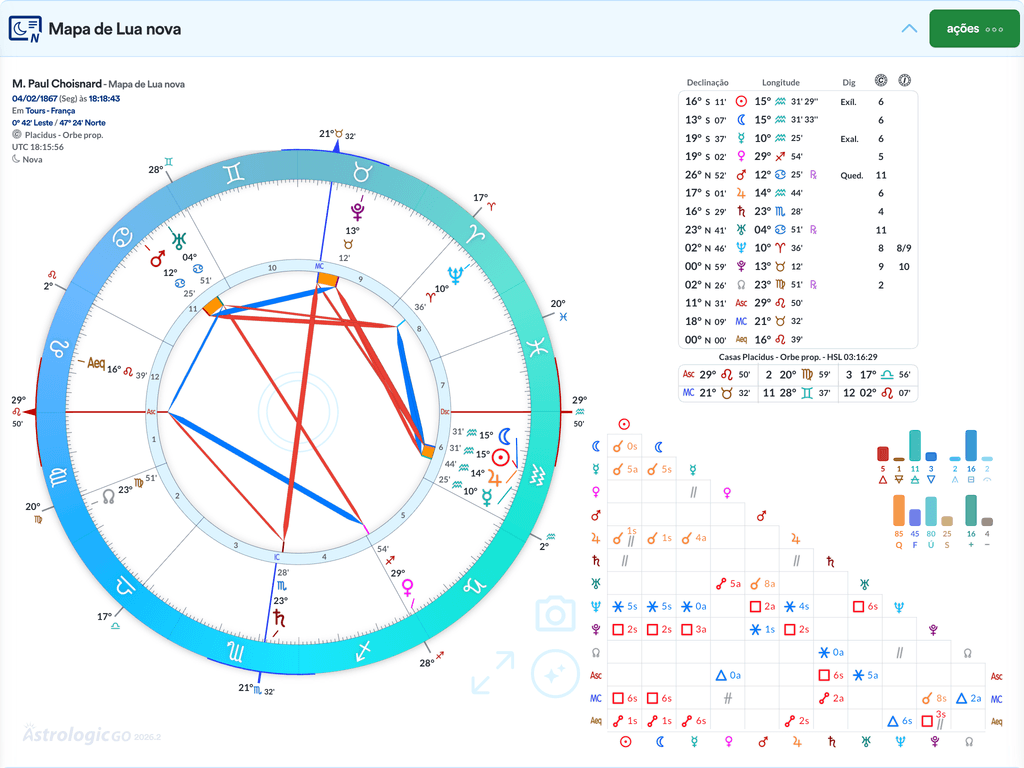This screenshot has width=1024, height=768.
Task: Click the purple F bar labeled 45
Action: (915, 518)
